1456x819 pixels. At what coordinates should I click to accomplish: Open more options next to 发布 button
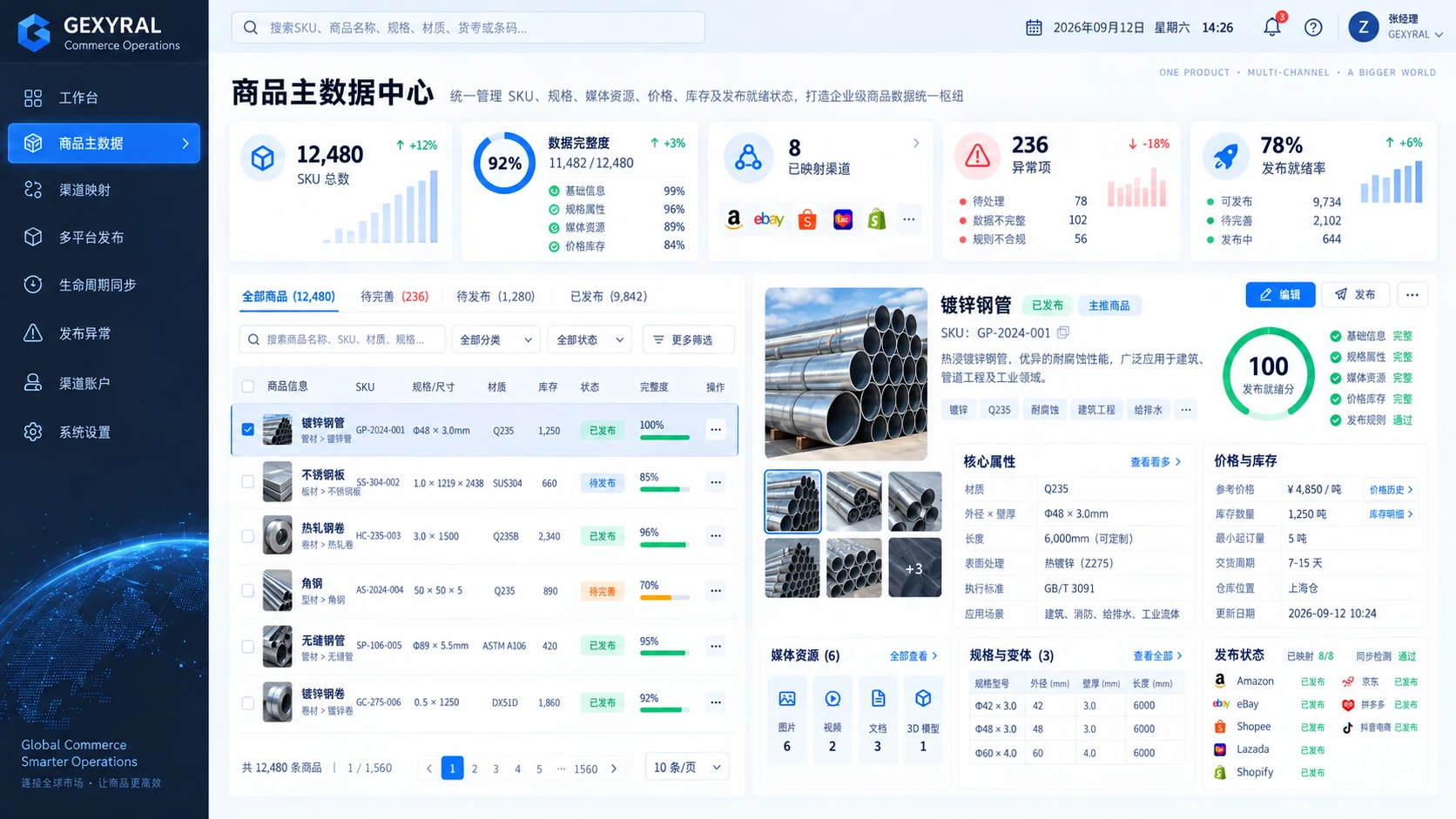(1412, 295)
